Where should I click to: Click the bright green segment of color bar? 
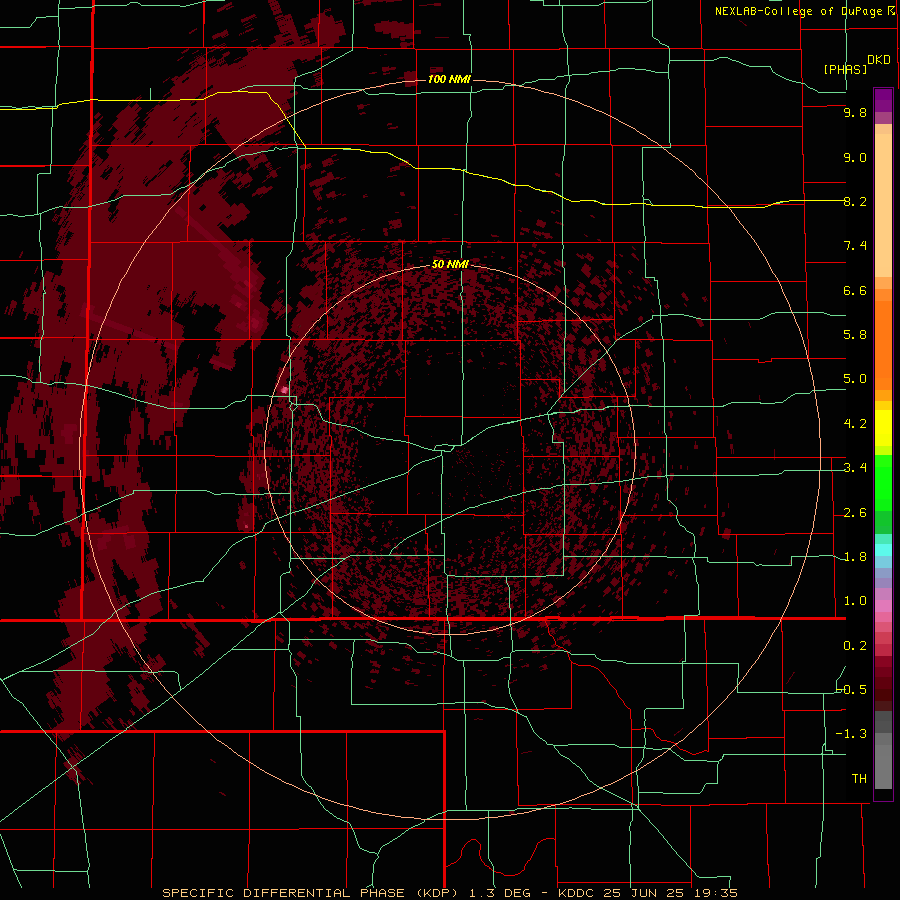click(x=883, y=483)
